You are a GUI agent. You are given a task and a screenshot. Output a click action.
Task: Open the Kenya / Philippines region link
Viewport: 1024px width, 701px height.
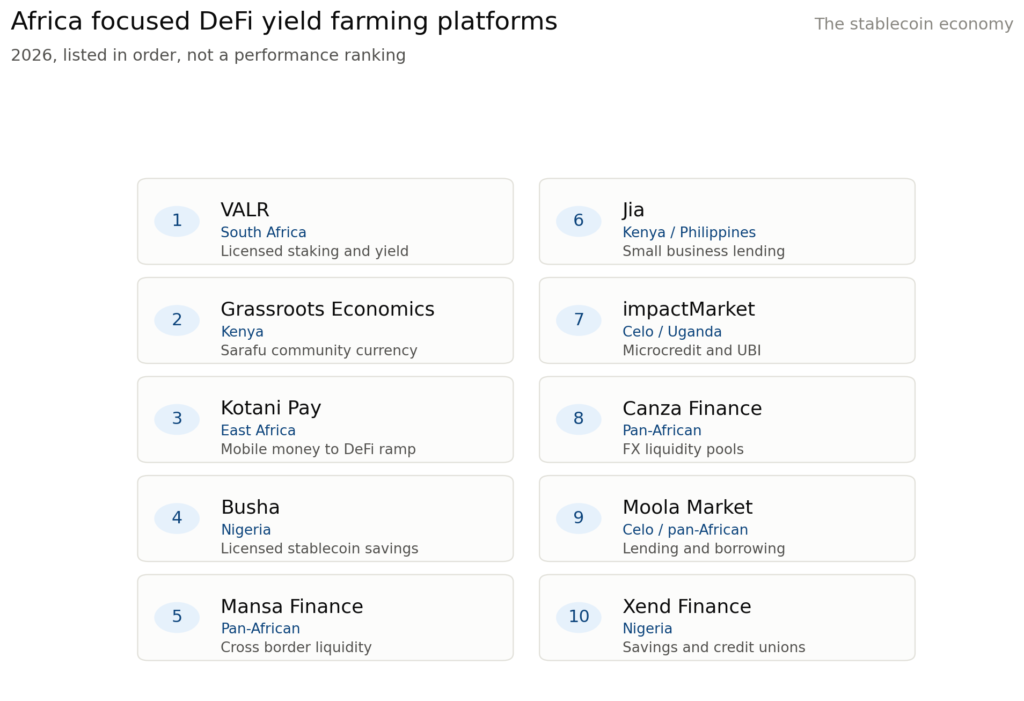pos(689,233)
